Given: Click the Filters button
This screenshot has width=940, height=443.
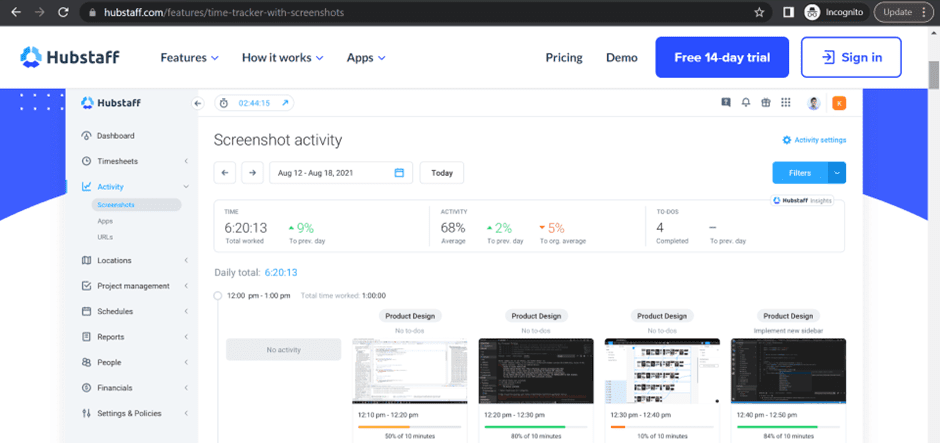Looking at the screenshot, I should click(x=800, y=173).
